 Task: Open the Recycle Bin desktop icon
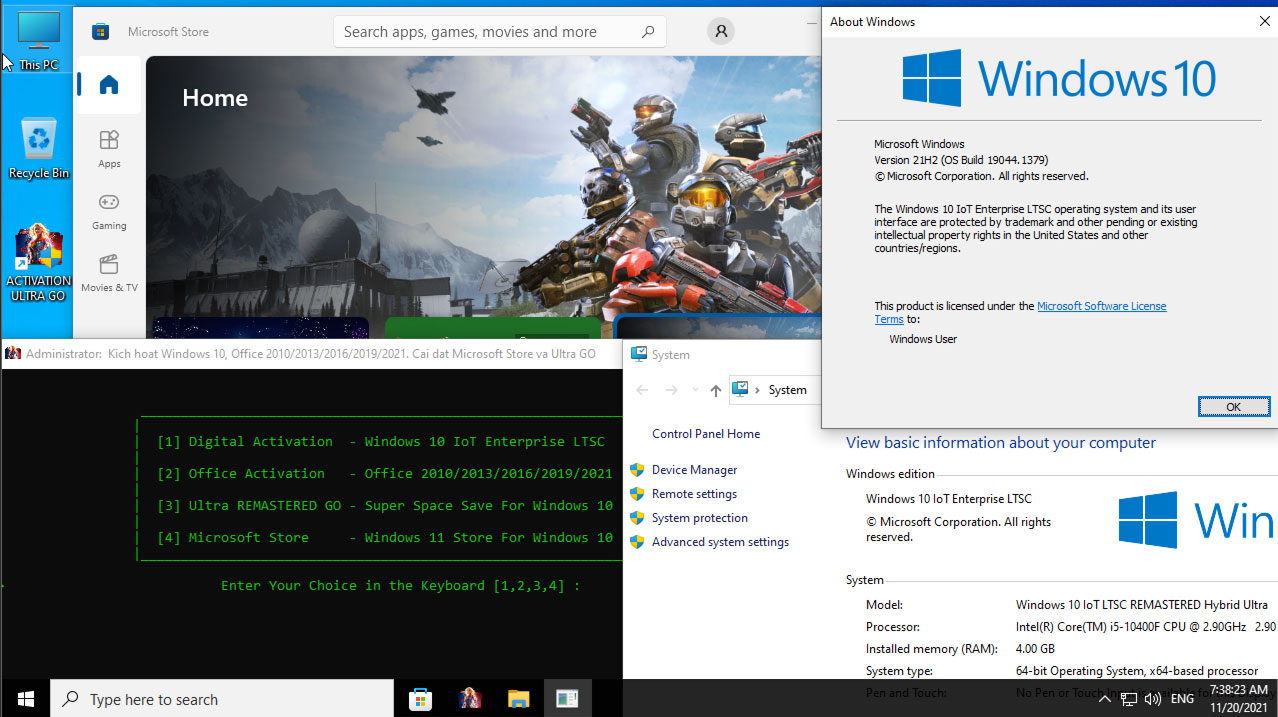(x=38, y=148)
